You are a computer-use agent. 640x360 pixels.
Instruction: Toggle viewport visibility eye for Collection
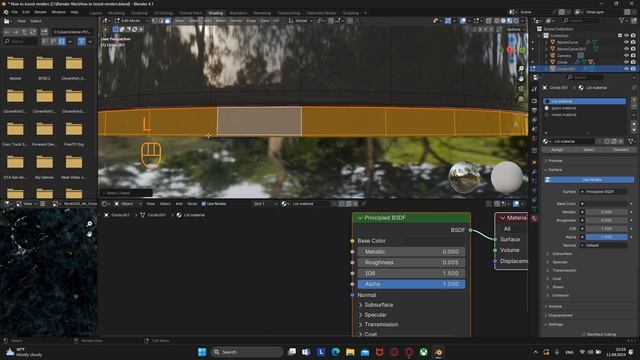click(x=626, y=36)
